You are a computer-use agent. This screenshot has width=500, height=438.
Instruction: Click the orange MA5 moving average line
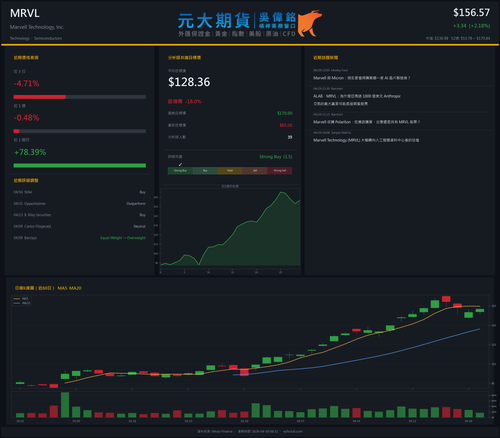300,357
